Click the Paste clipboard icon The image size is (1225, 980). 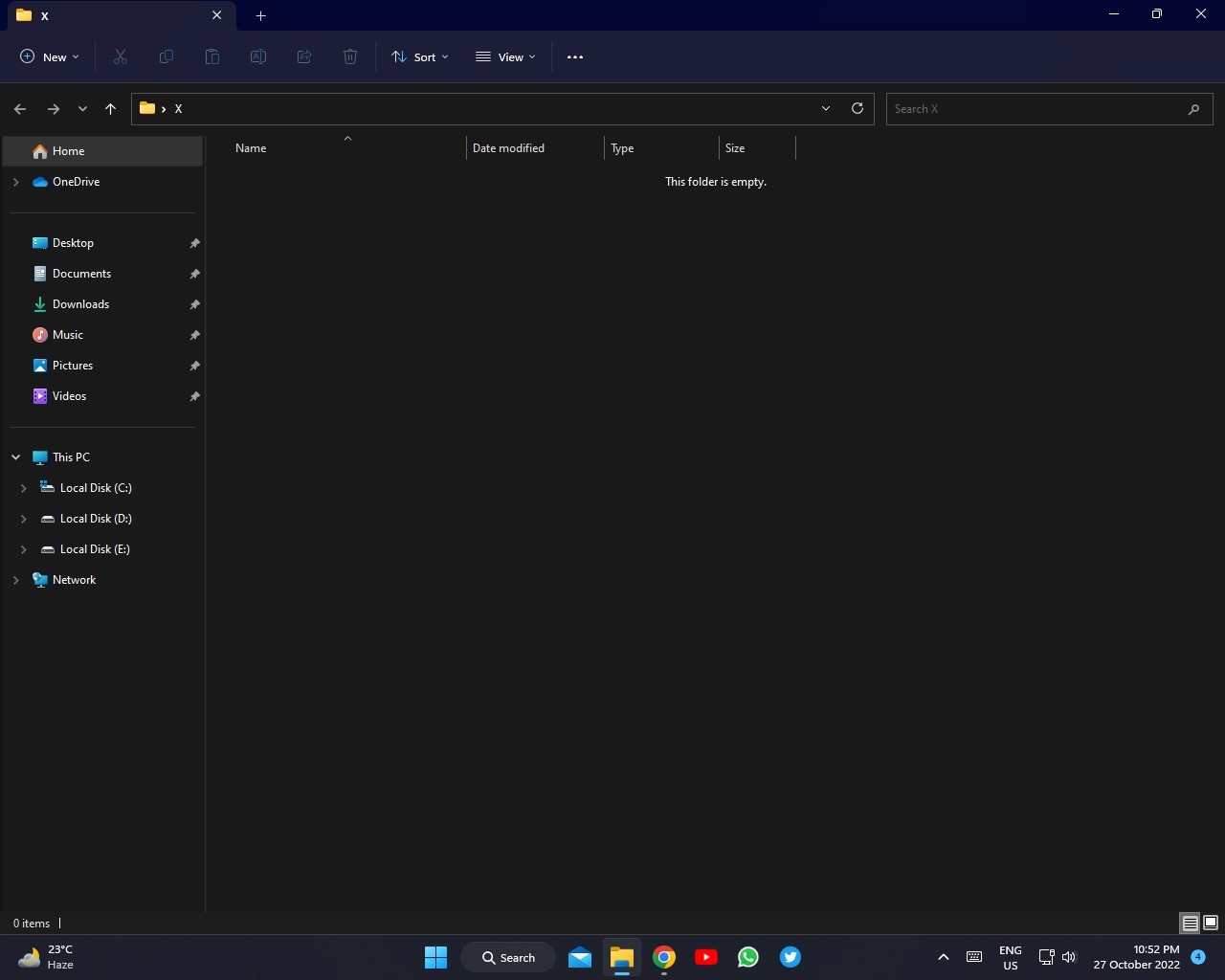pyautogui.click(x=212, y=57)
